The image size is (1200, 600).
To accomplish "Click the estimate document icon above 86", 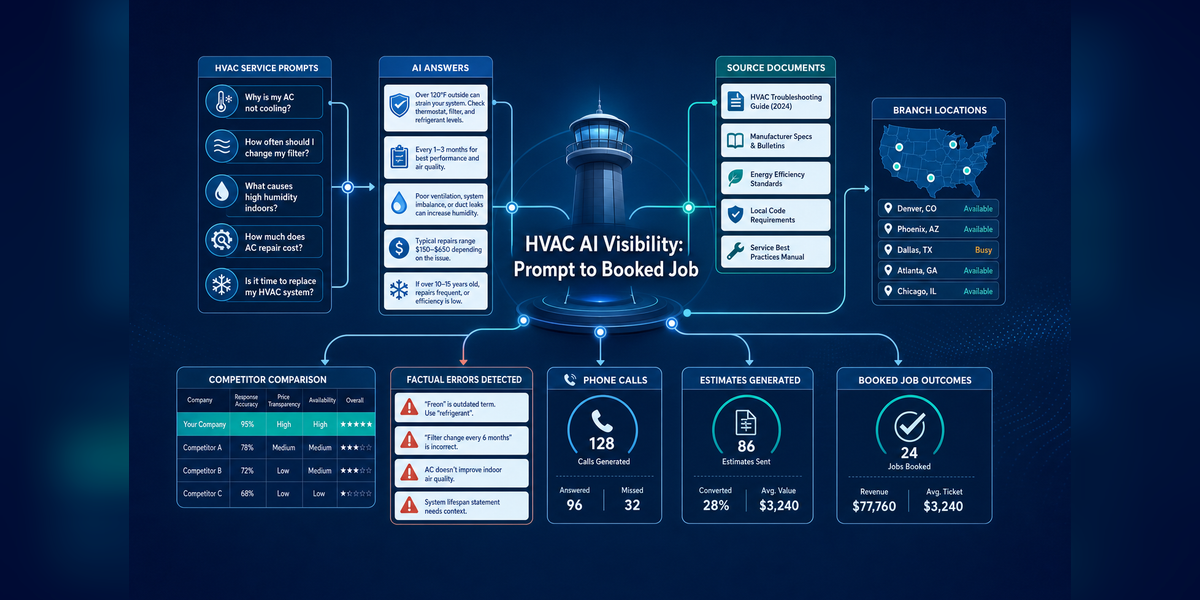I will tap(745, 422).
